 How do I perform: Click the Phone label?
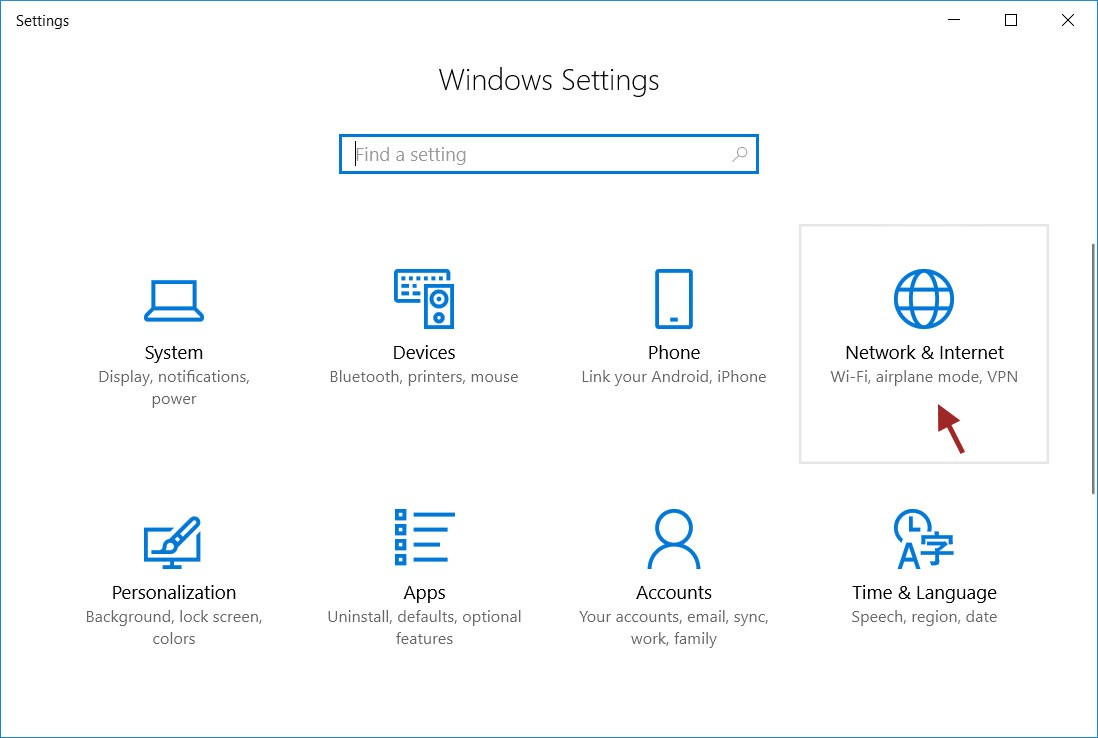click(674, 352)
